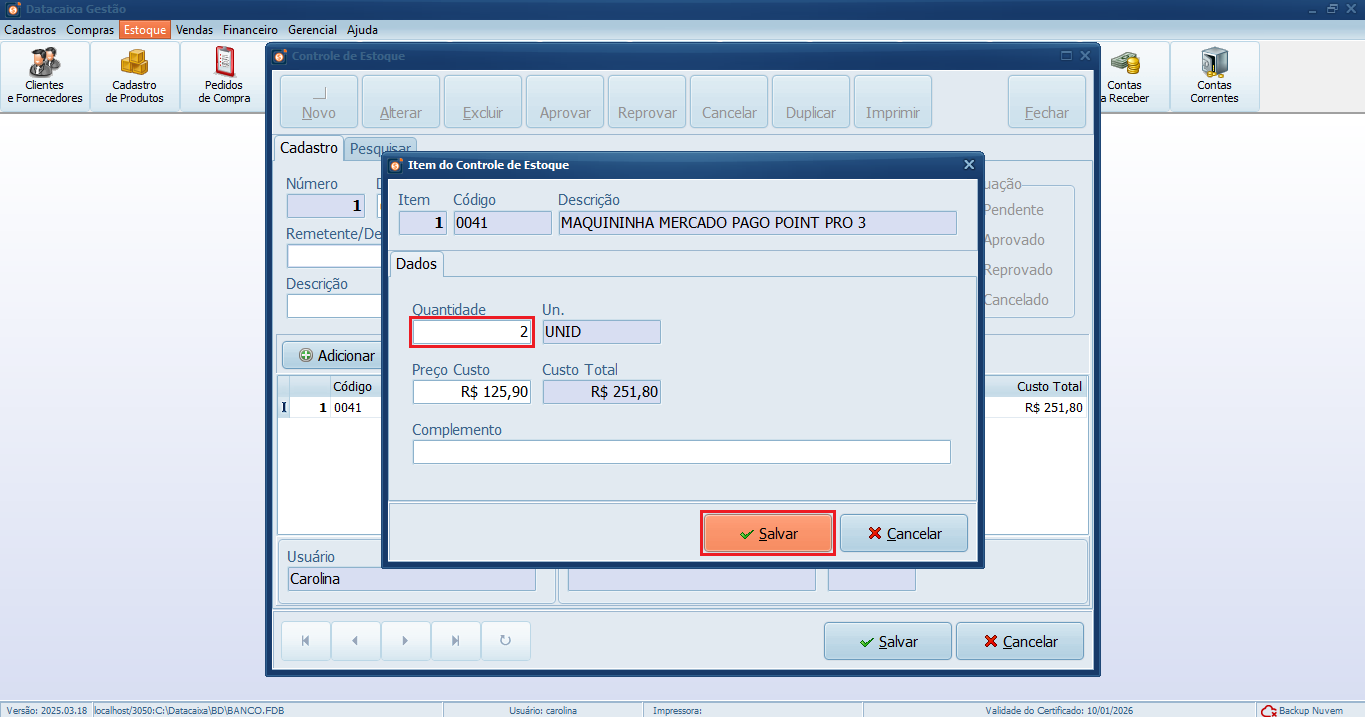Open Contas a Receber icon
Screen dimensions: 1365x717
1125,76
